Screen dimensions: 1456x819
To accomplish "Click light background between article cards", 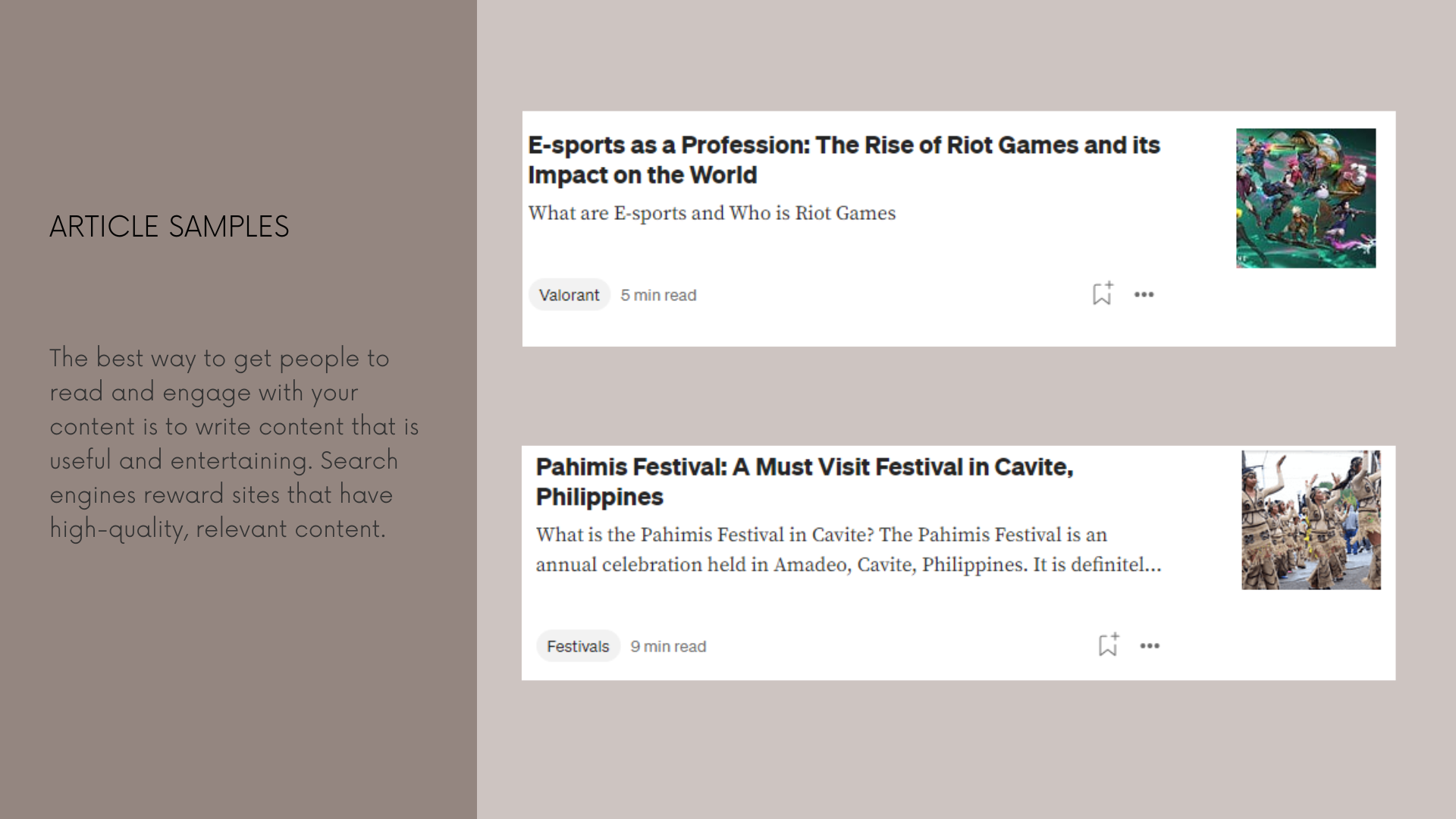I will 959,396.
